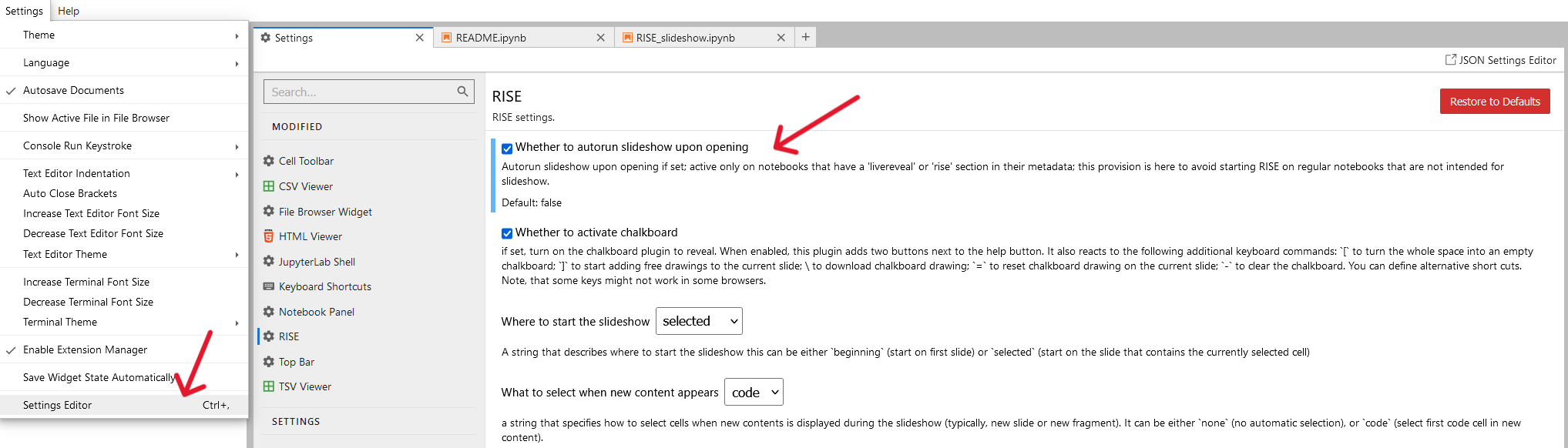Close the RISE_slideshow.ipynb tab
Viewport: 1568px width, 448px height.
[x=781, y=38]
